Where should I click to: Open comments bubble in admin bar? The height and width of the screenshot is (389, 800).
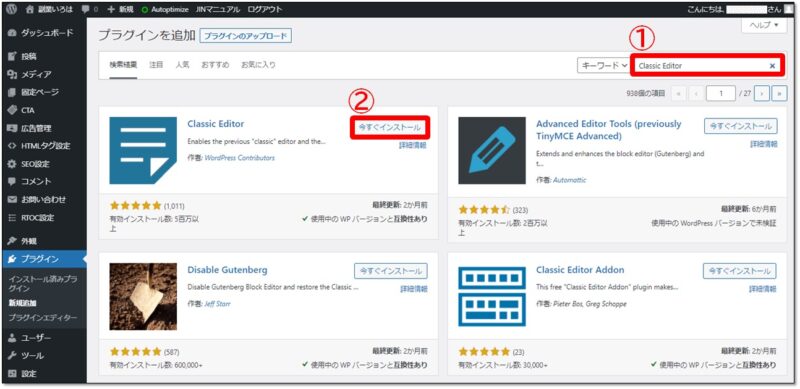pyautogui.click(x=89, y=9)
